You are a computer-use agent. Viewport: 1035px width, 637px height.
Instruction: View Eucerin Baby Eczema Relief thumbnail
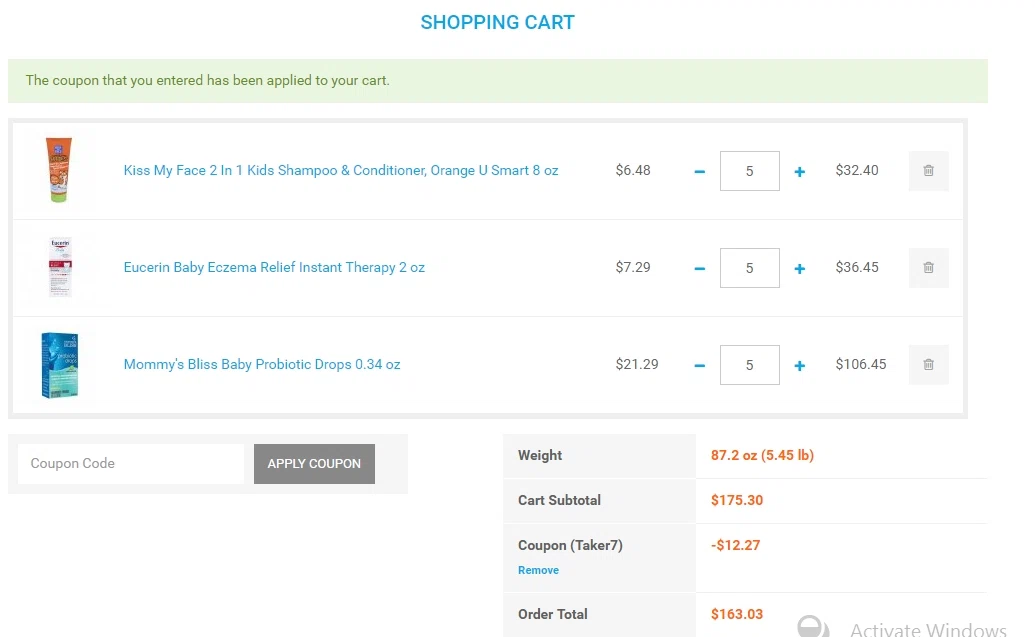click(x=60, y=267)
